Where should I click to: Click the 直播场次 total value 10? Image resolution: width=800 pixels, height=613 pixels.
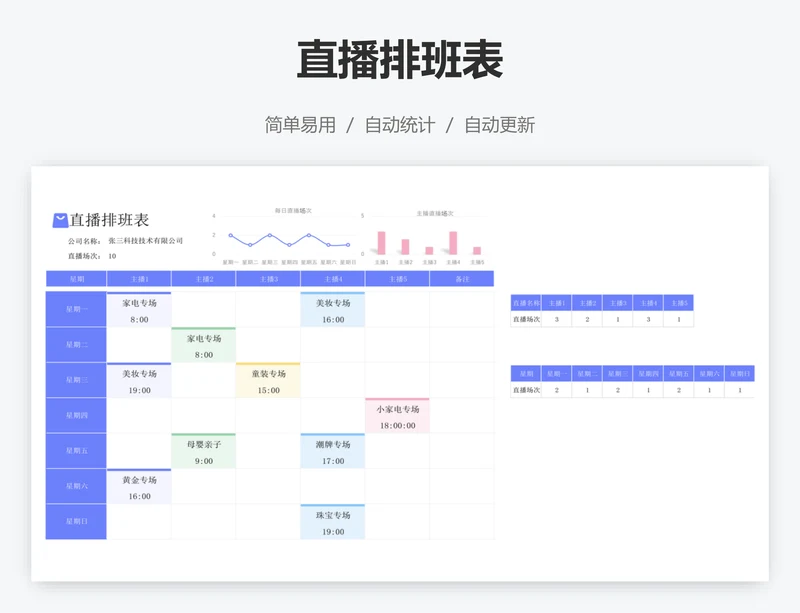pos(112,256)
